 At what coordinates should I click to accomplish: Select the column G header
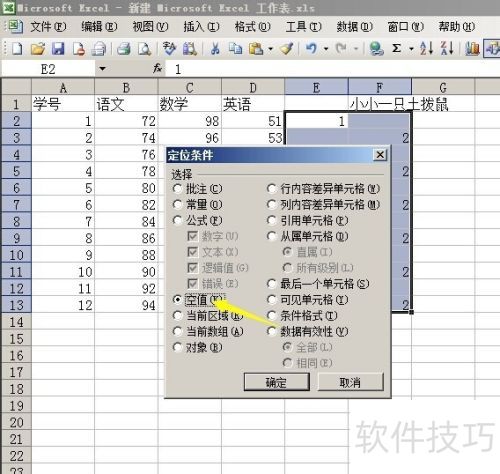click(443, 88)
